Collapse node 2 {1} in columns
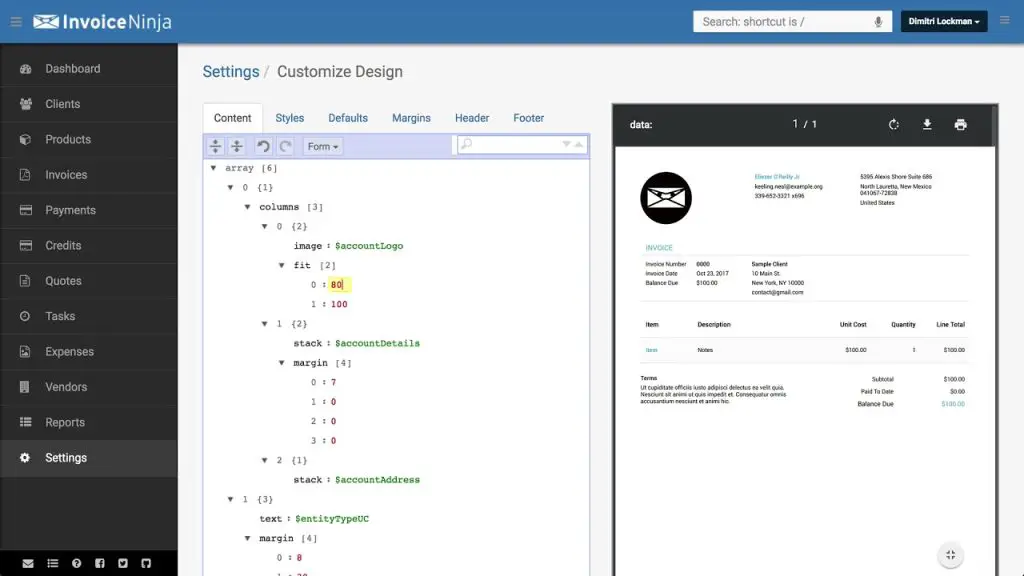This screenshot has height=576, width=1024. point(264,460)
